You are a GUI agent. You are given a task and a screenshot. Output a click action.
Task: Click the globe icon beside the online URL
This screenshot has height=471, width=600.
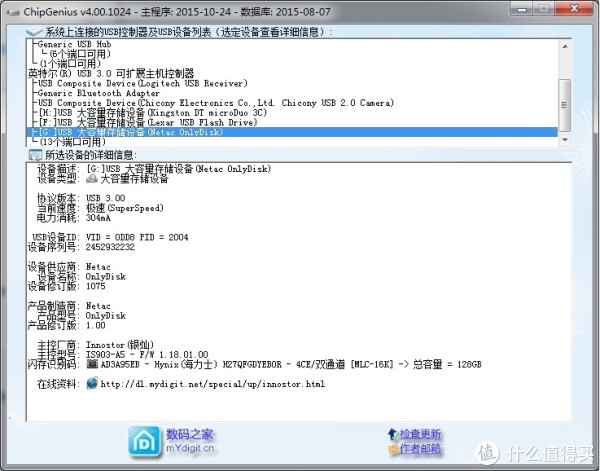tap(92, 383)
